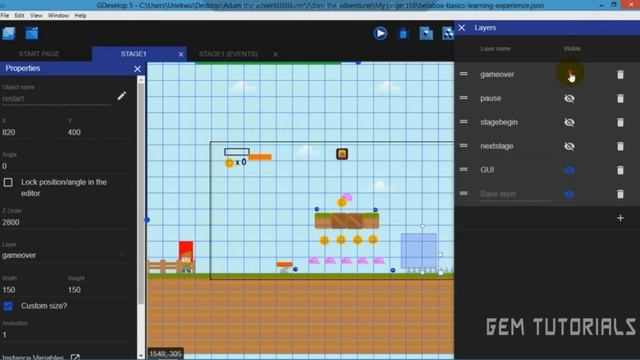Switch to the START PAGE tab
The image size is (640, 360).
39,54
